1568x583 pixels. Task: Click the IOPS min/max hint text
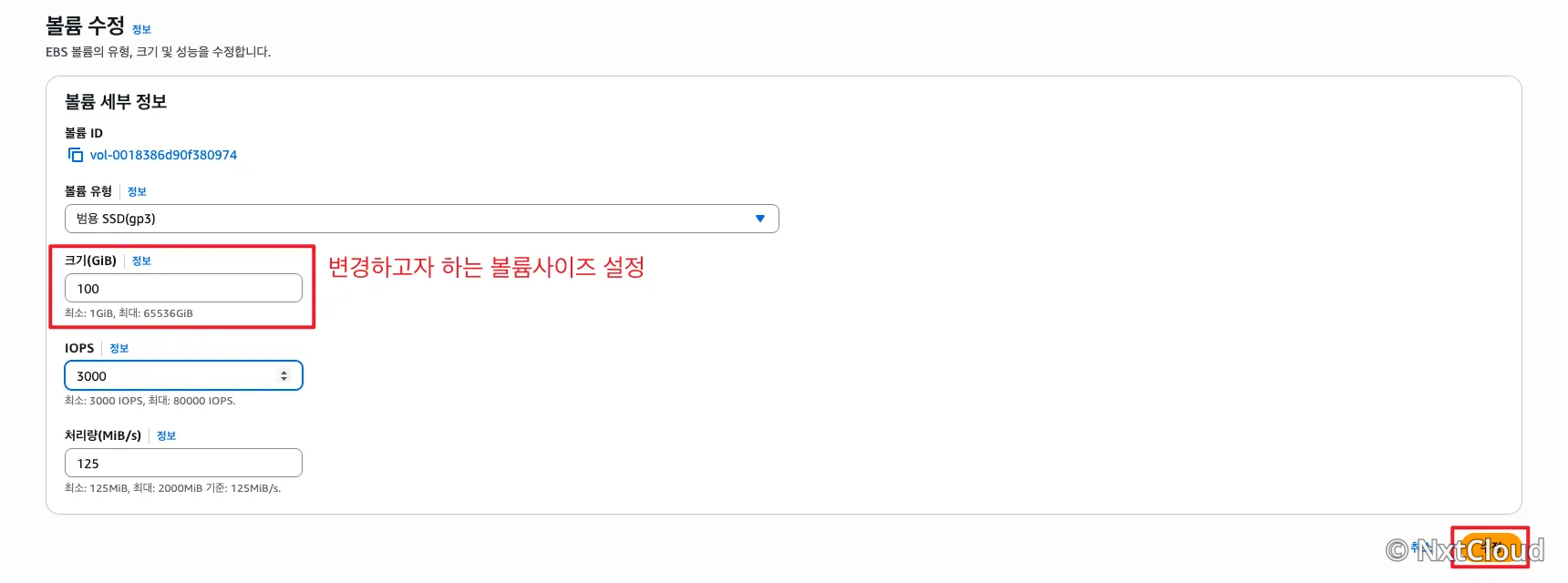tap(150, 401)
